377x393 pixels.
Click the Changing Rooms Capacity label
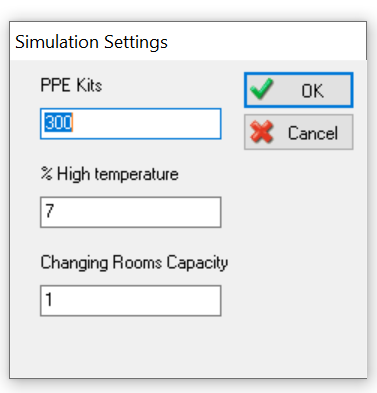pos(134,263)
